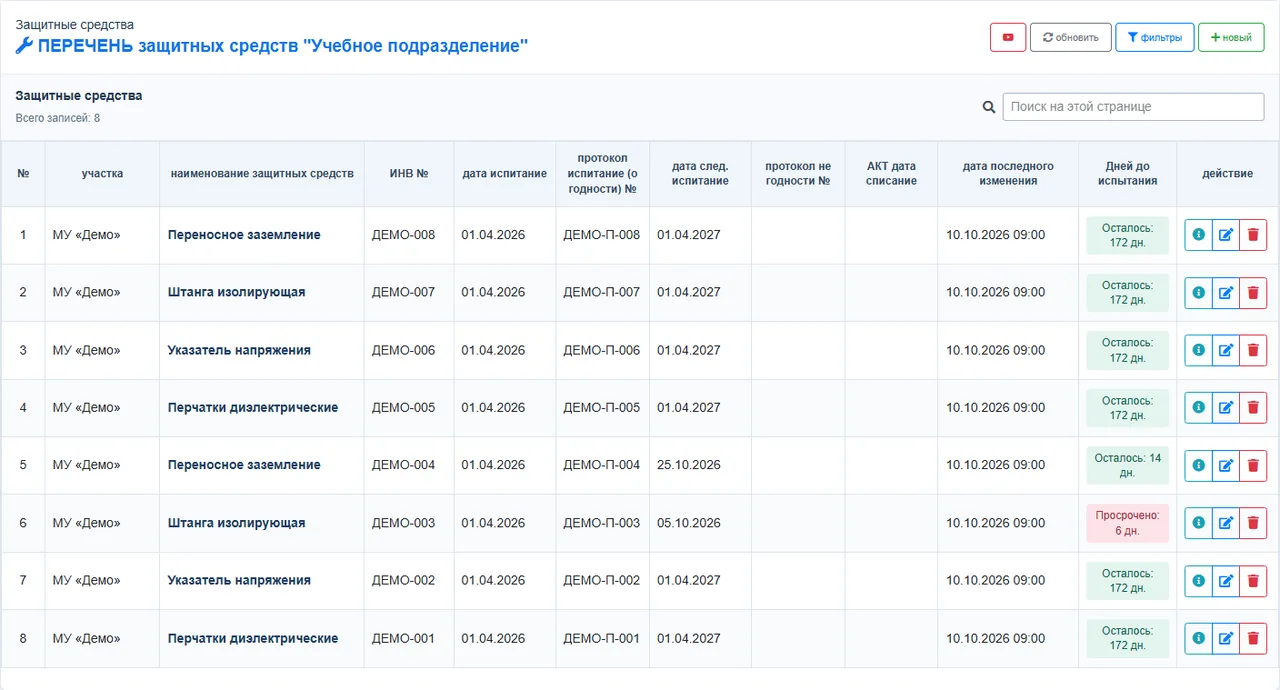Edit the ДЕМО-002 record
Image resolution: width=1280 pixels, height=690 pixels.
[x=1226, y=580]
